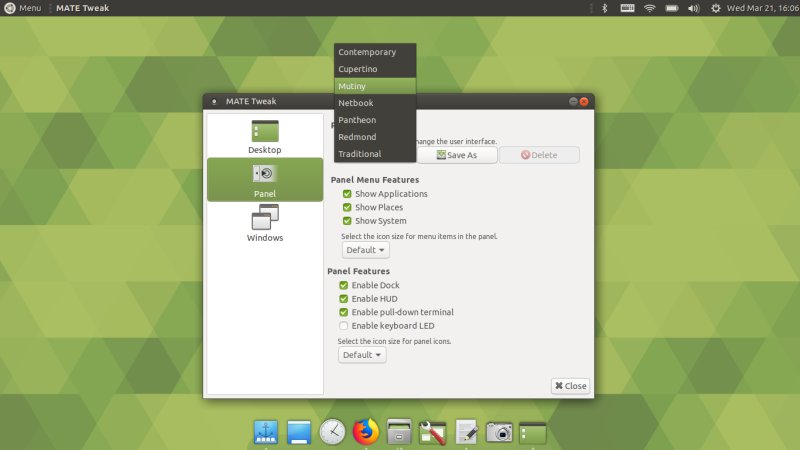Open Firefox from the dock
Screen dimensions: 800x450
coord(366,431)
